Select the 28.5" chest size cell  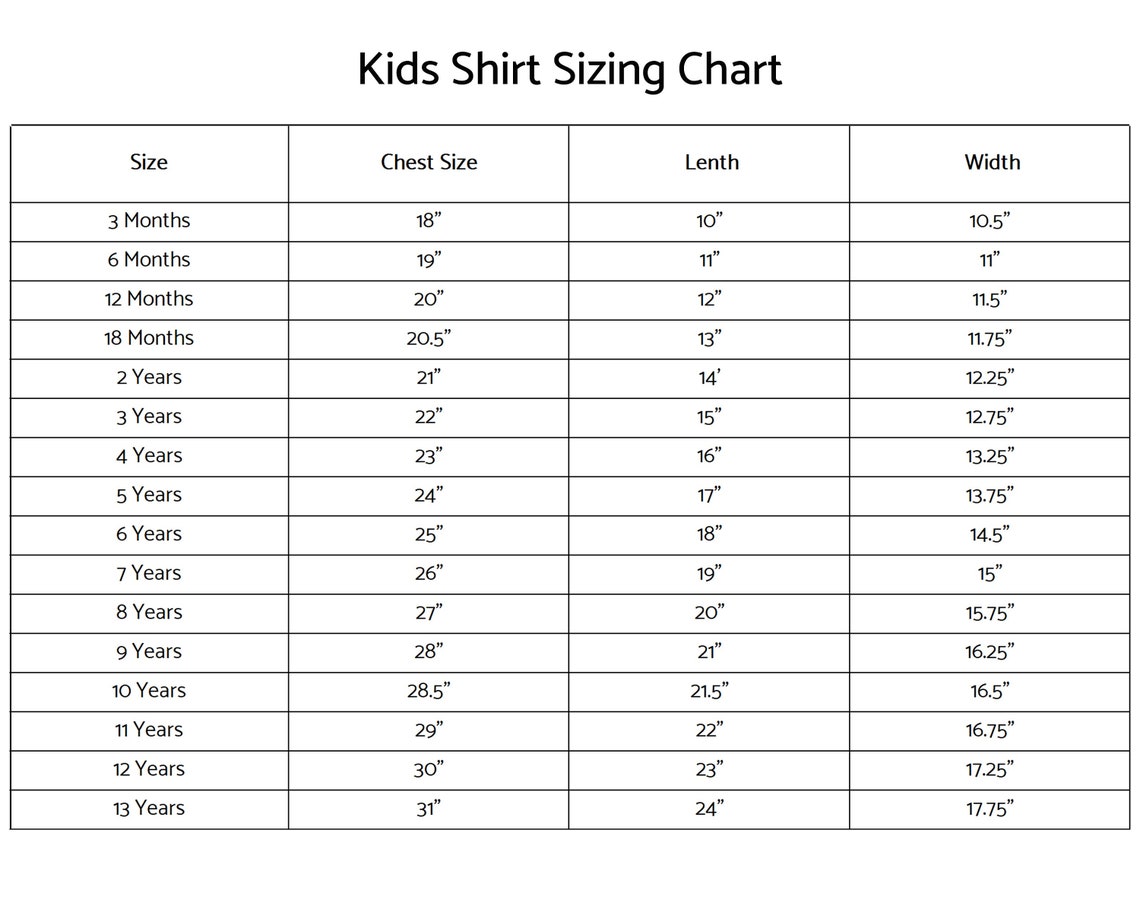coord(429,691)
